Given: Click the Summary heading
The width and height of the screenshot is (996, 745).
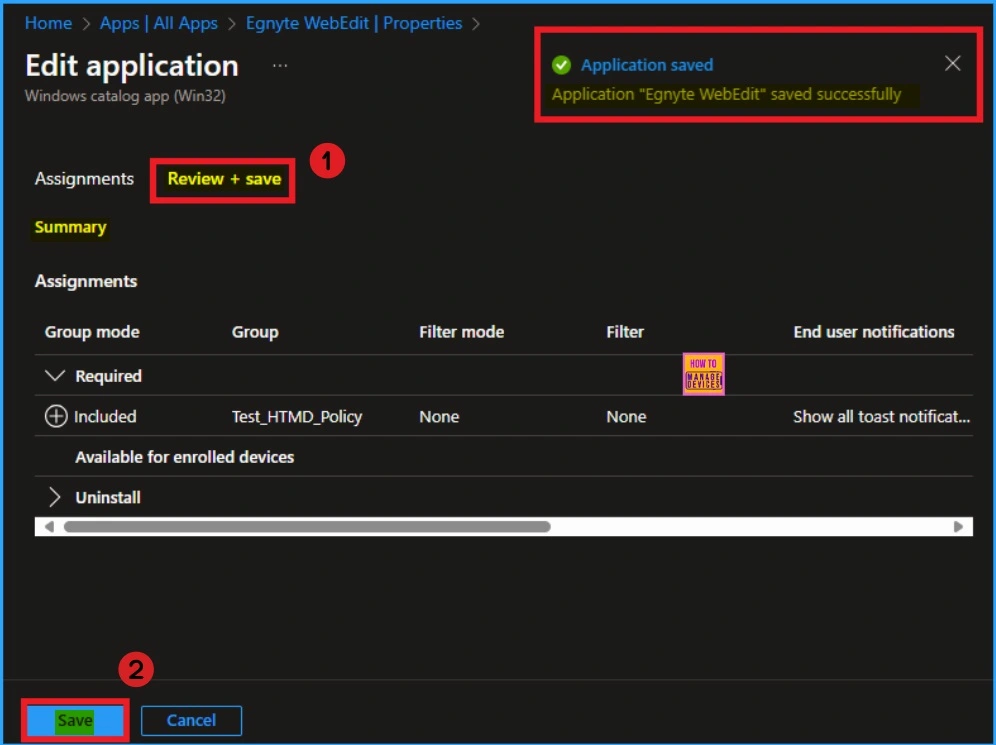Looking at the screenshot, I should (70, 227).
